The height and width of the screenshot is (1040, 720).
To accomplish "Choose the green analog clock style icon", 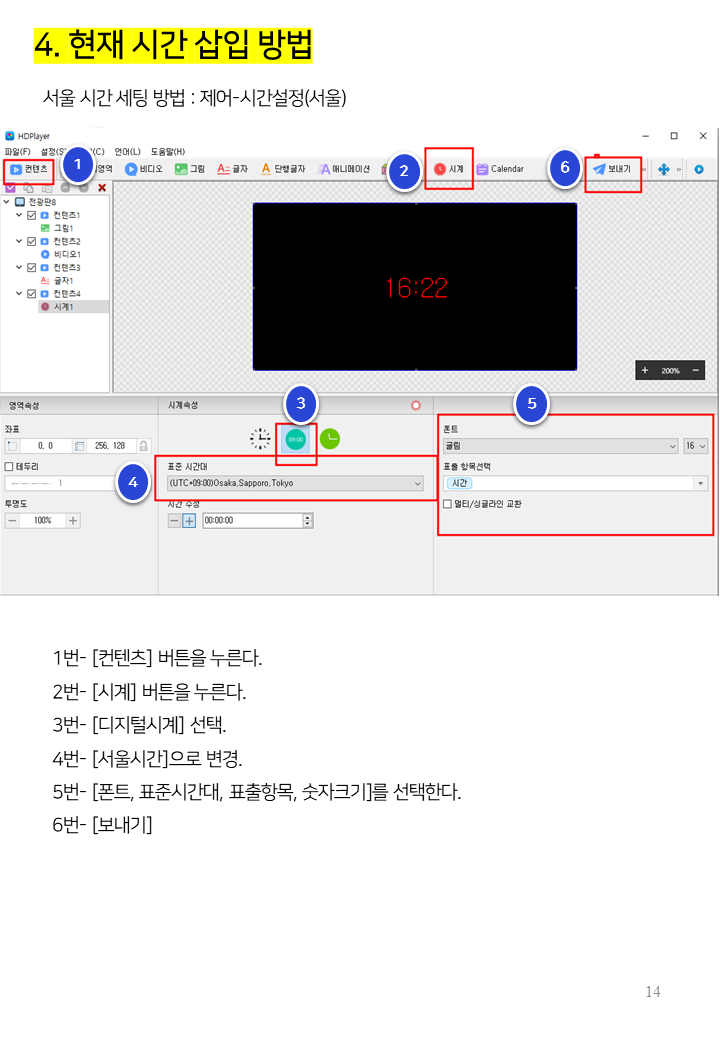I will 330,438.
